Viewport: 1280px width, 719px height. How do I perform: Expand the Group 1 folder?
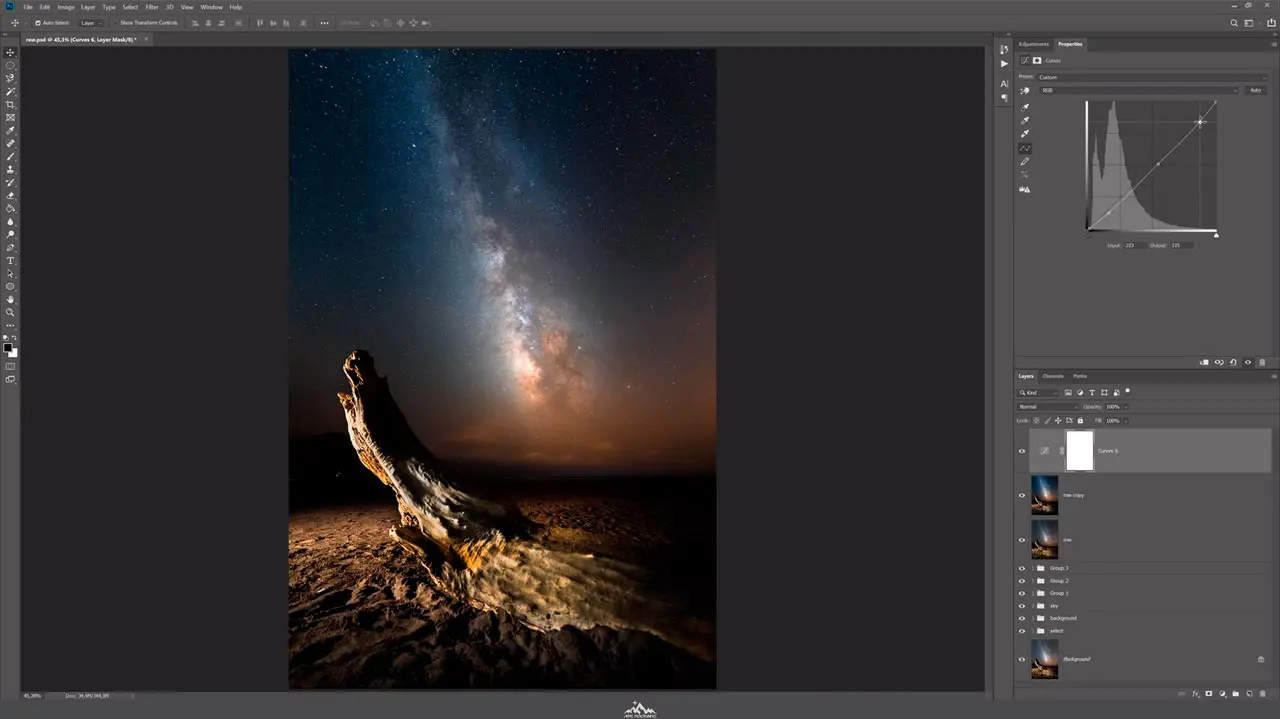pyautogui.click(x=1032, y=593)
